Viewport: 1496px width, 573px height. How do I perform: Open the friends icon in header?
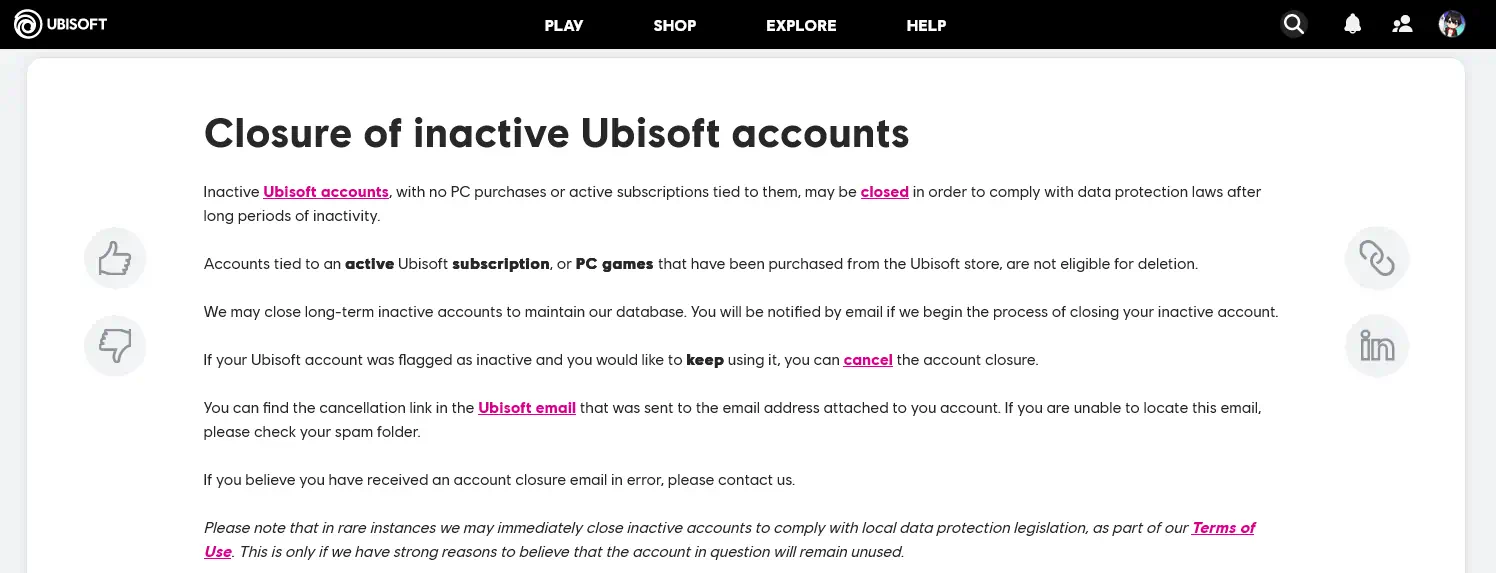pyautogui.click(x=1402, y=24)
